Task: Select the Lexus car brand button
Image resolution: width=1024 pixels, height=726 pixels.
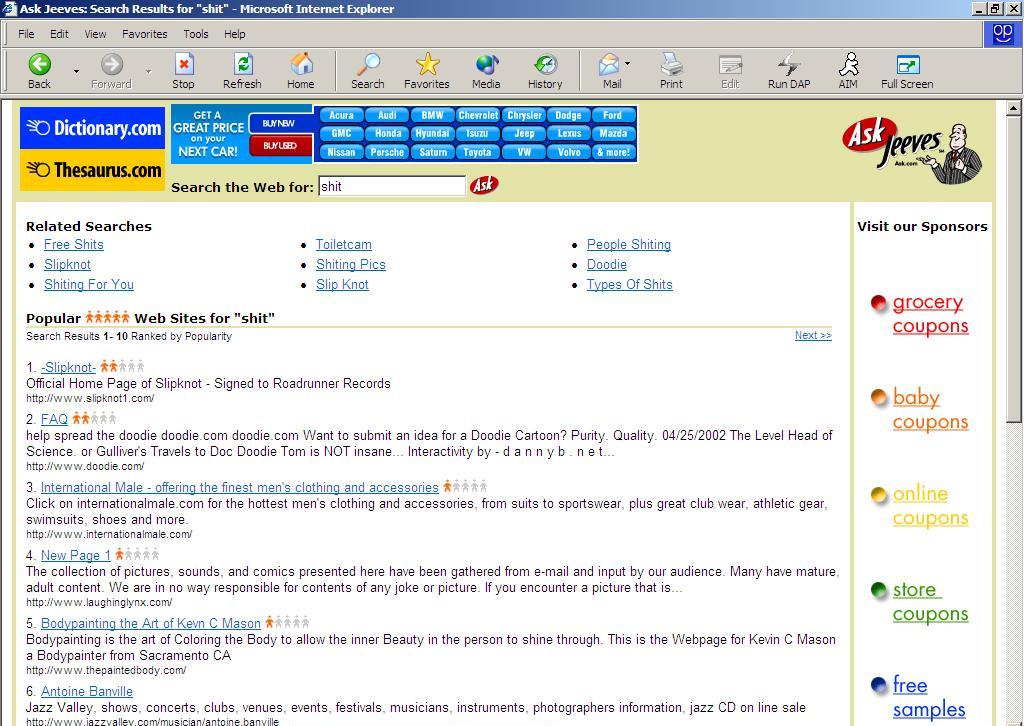Action: [x=569, y=133]
